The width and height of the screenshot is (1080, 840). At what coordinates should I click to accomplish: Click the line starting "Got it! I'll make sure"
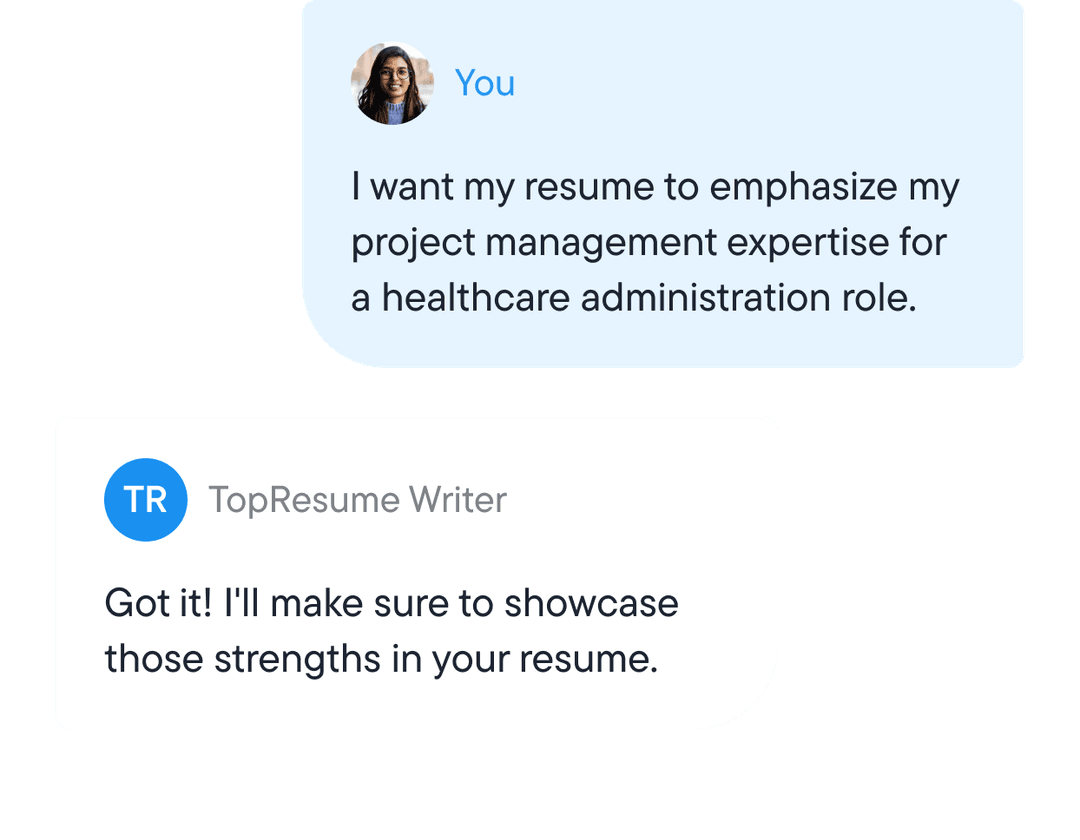[x=392, y=604]
